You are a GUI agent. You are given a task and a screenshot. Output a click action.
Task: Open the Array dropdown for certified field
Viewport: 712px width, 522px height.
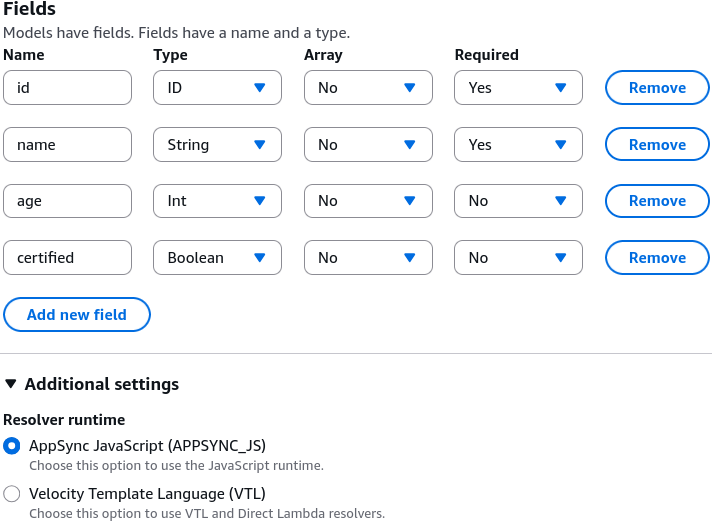tap(368, 258)
